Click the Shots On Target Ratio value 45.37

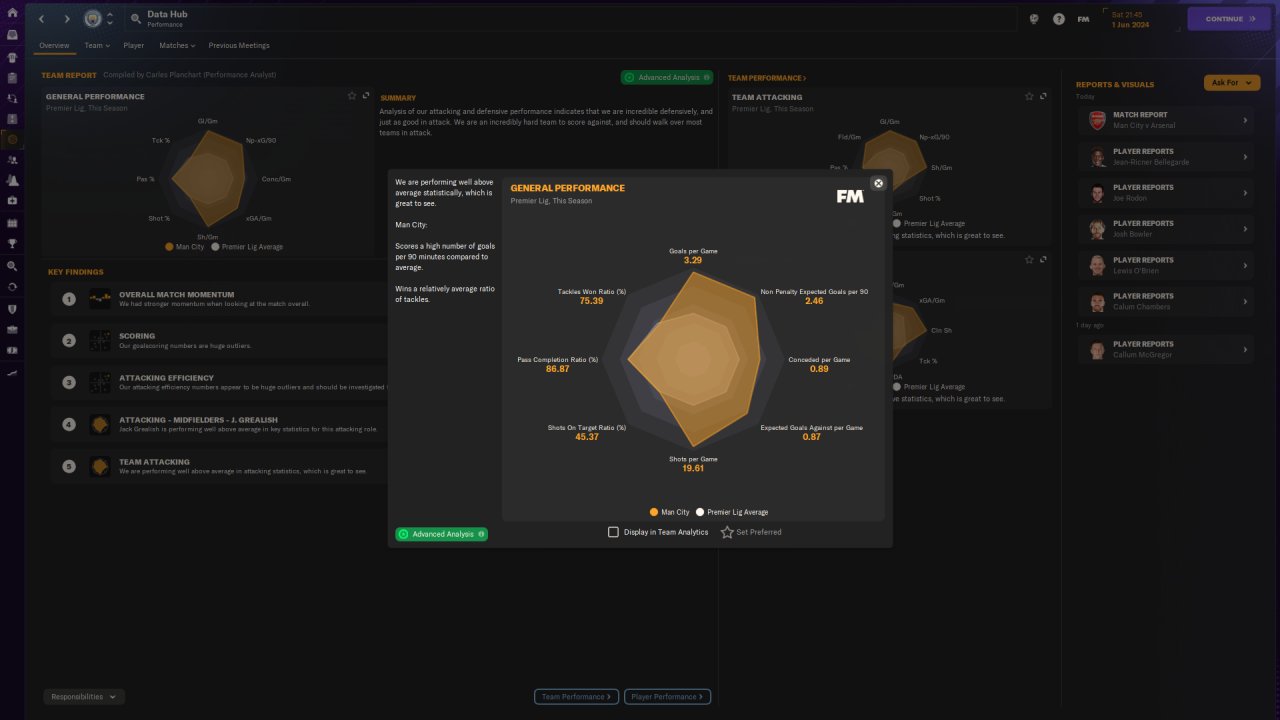tap(587, 437)
